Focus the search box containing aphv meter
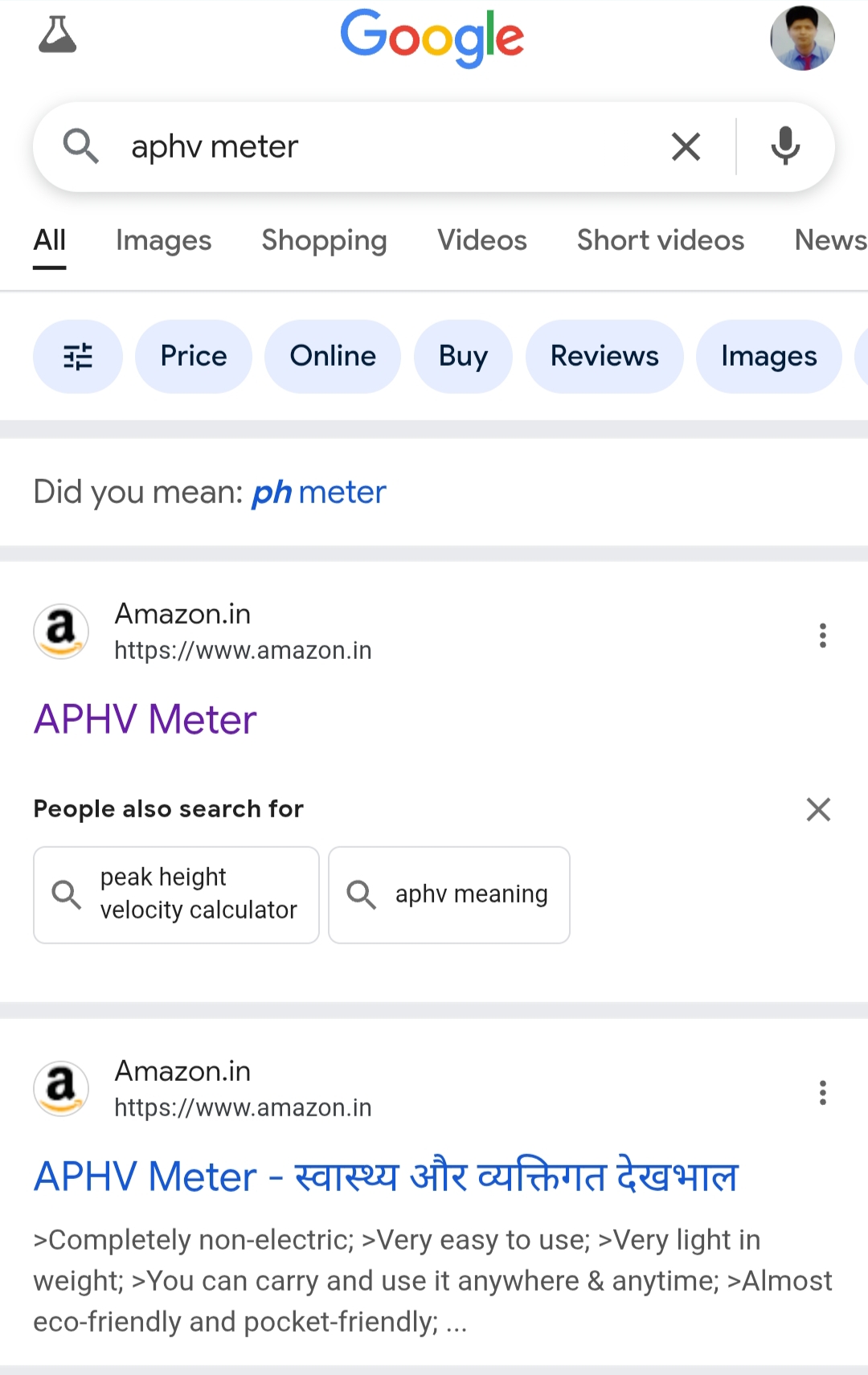The height and width of the screenshot is (1375, 868). tap(386, 147)
